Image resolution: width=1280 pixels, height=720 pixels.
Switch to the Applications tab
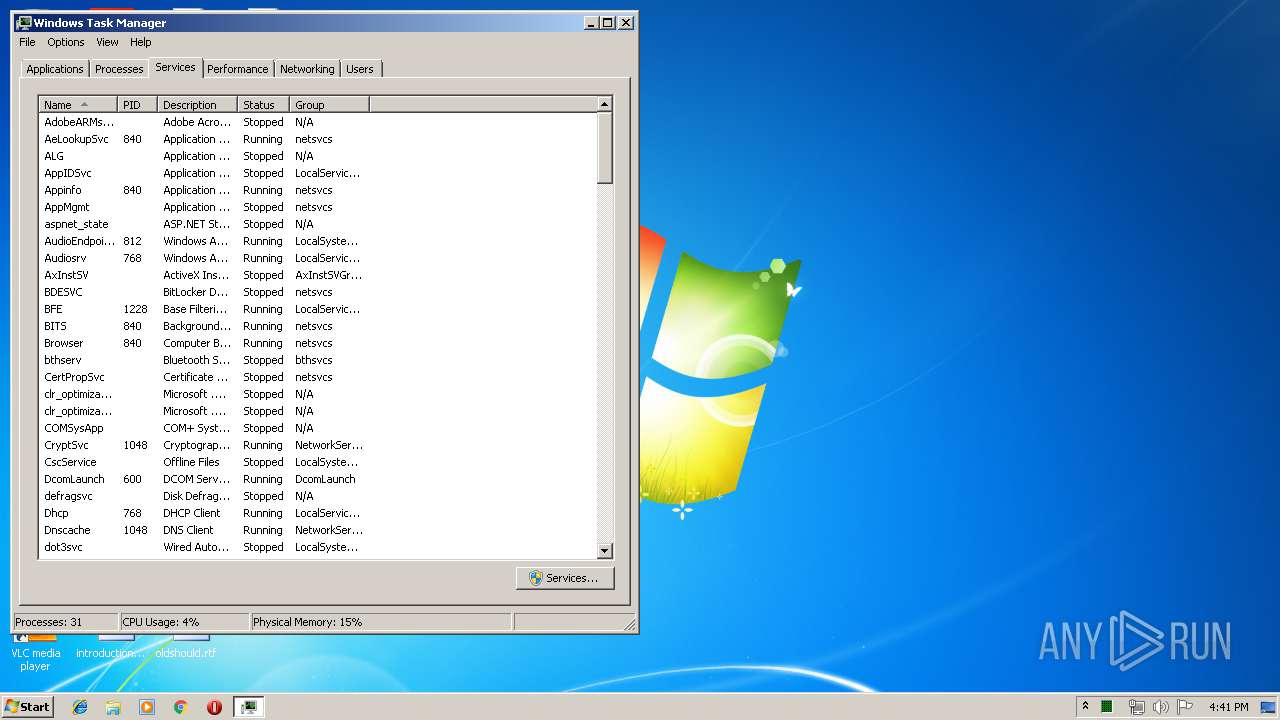click(x=55, y=69)
